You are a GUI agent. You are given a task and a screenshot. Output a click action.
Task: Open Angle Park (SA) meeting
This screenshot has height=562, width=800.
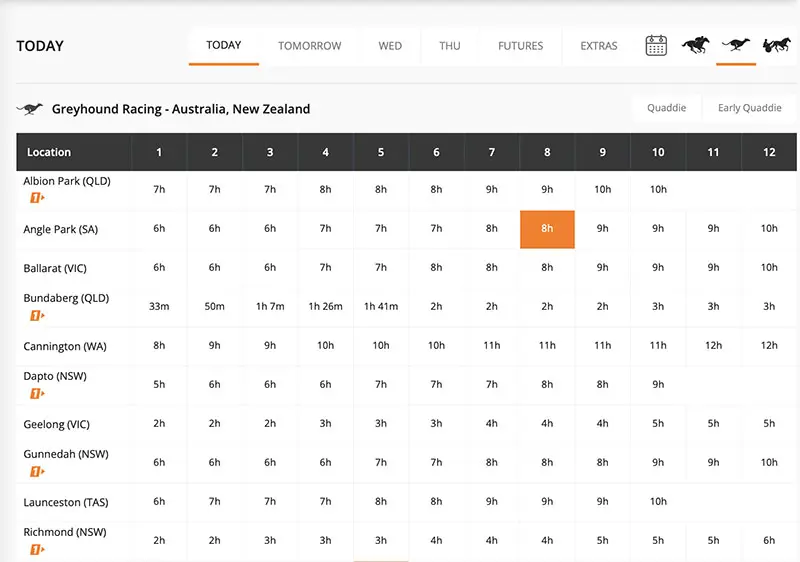pos(61,229)
